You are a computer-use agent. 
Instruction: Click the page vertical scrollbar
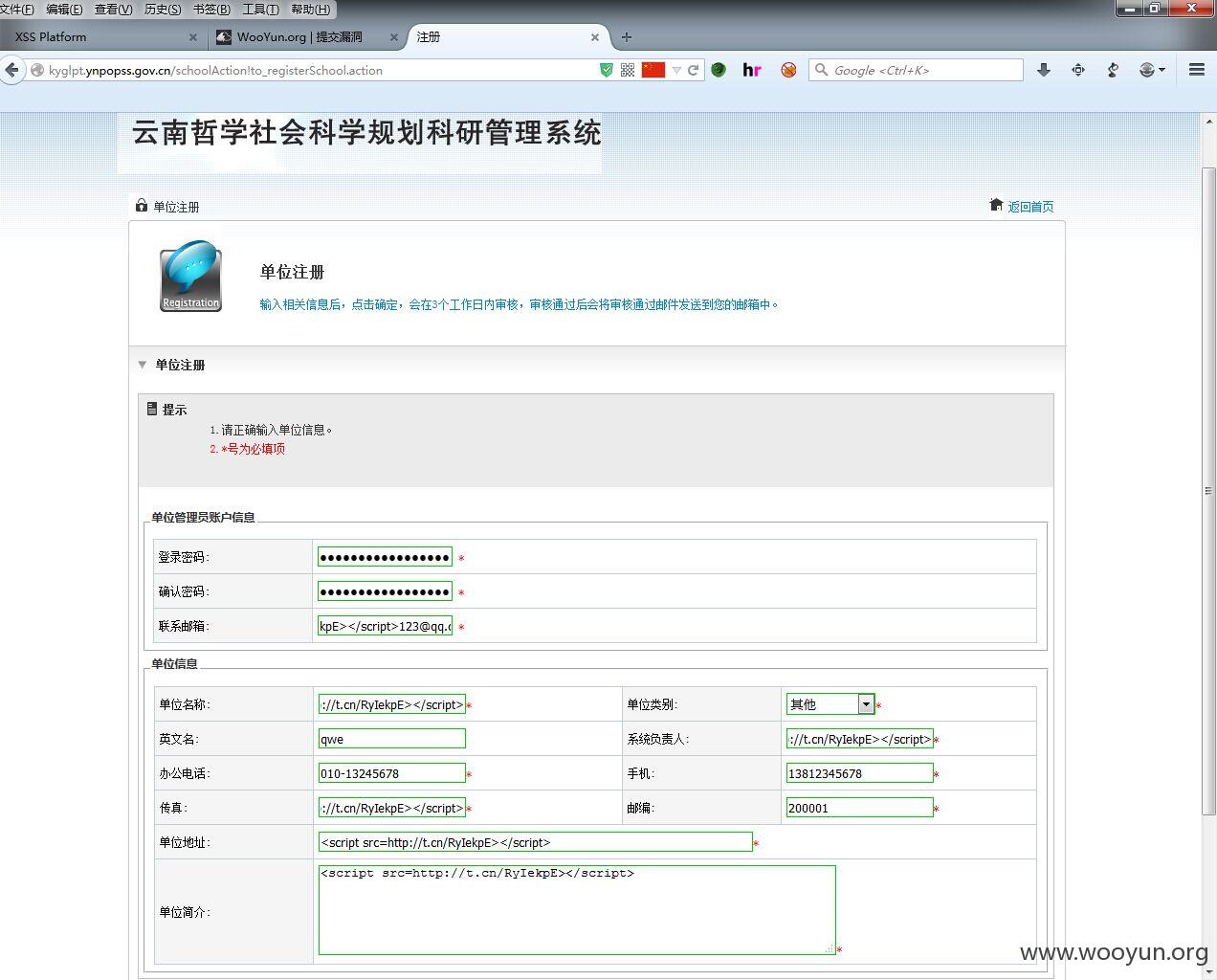(1208, 490)
